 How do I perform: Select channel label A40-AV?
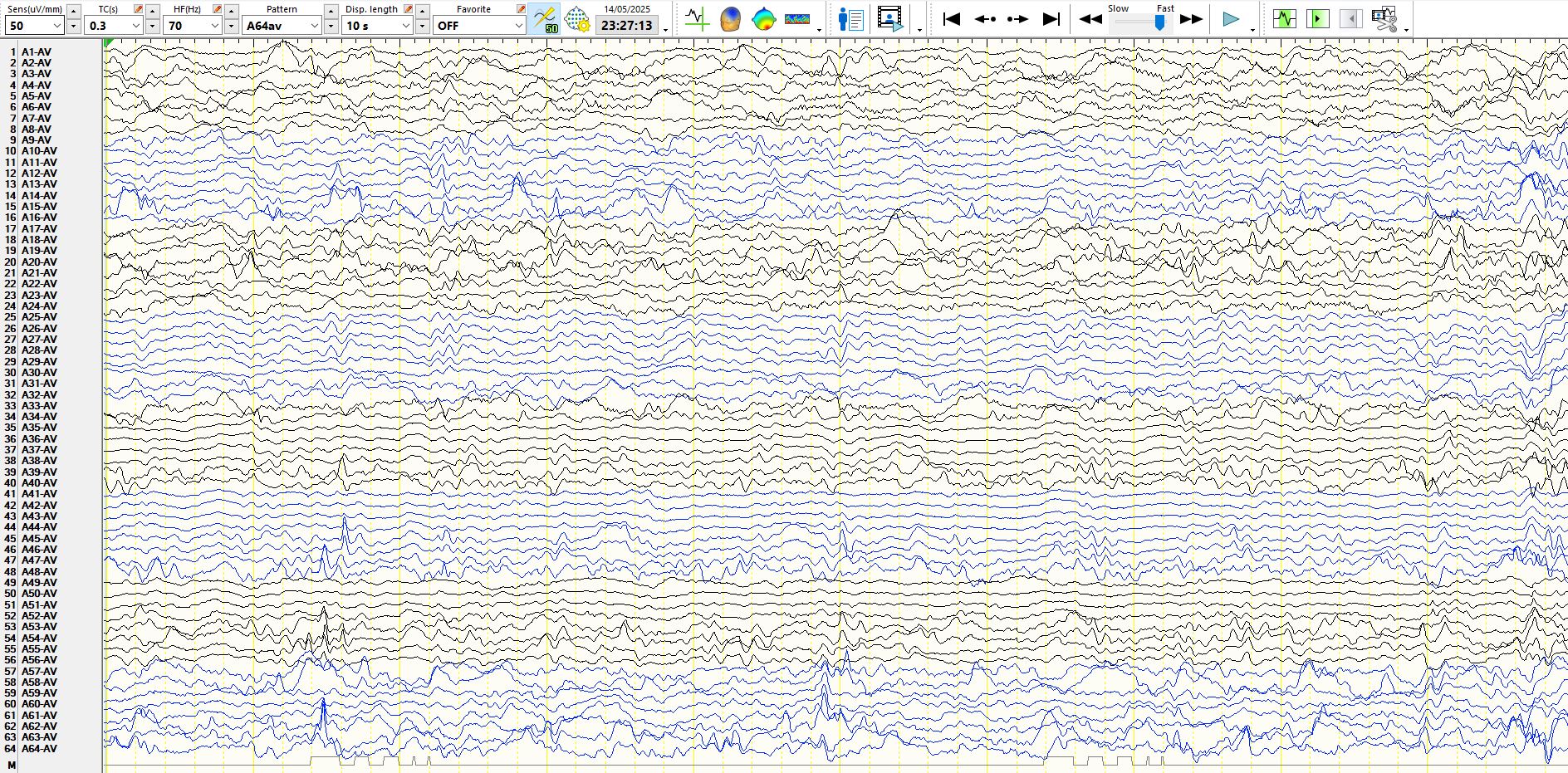(39, 483)
